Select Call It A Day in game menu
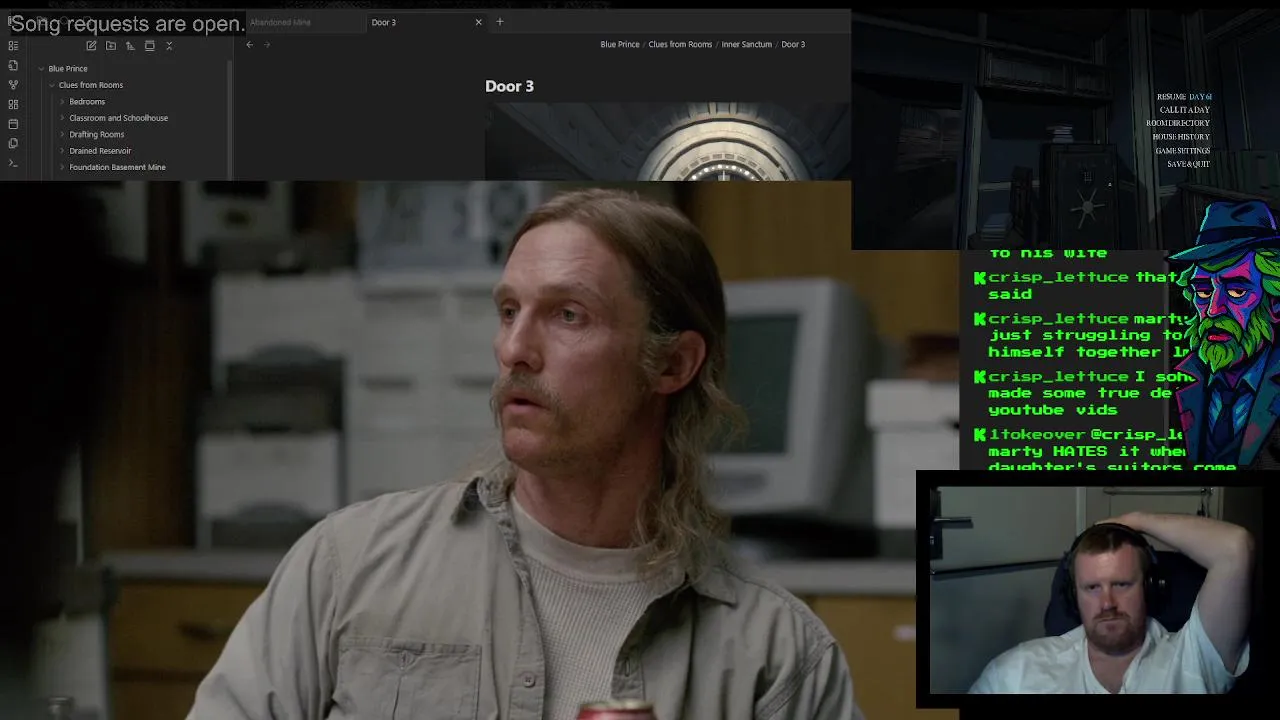1280x720 pixels. tap(1185, 110)
